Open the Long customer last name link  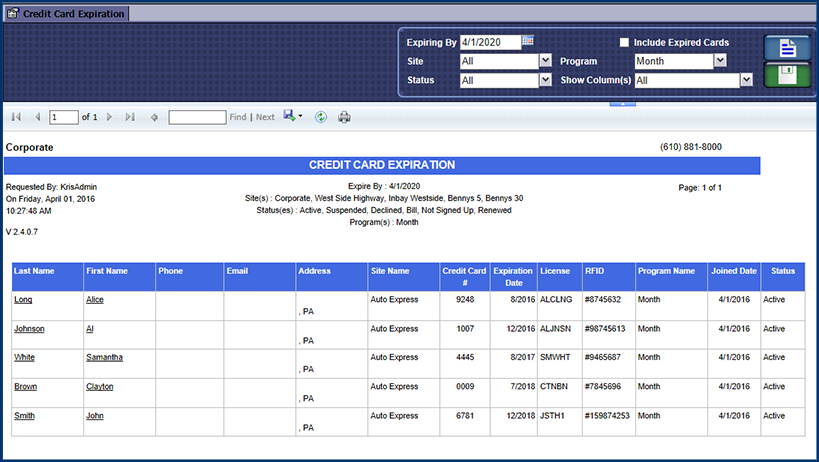(22, 299)
